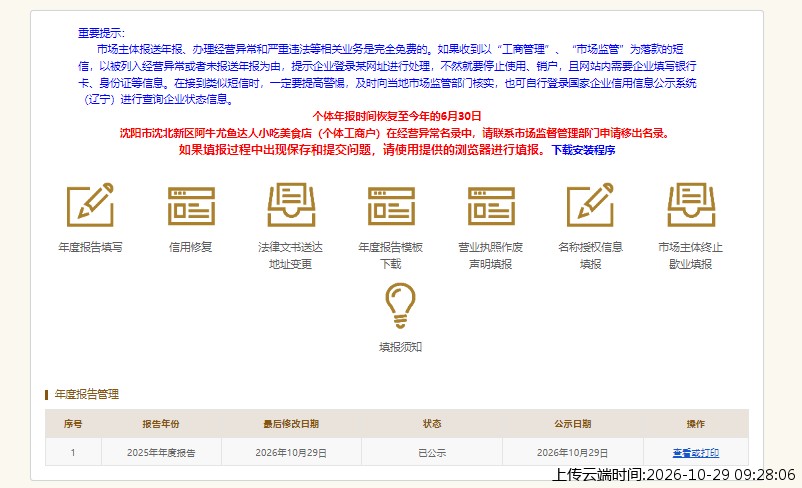Click the row number 1 cell
Viewport: 802px width, 488px height.
[73, 453]
